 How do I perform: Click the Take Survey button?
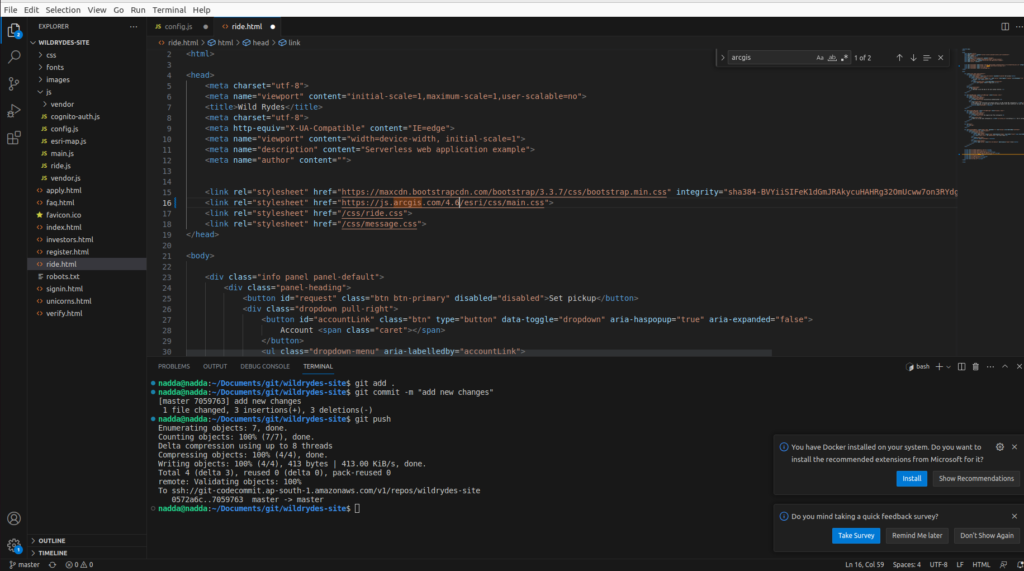click(855, 535)
